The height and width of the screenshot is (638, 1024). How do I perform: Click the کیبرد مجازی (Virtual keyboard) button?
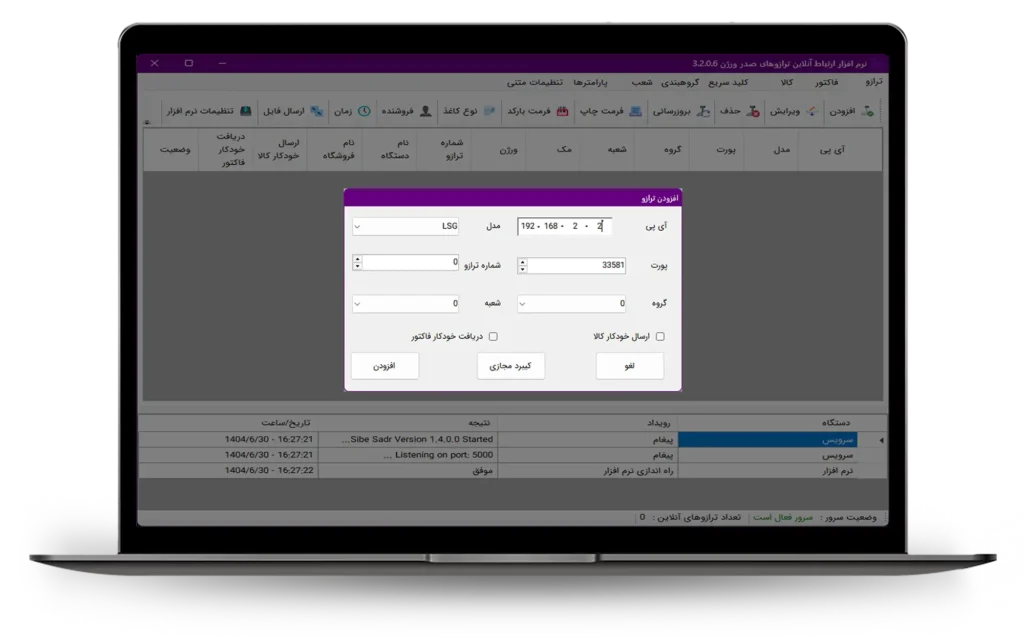point(511,367)
